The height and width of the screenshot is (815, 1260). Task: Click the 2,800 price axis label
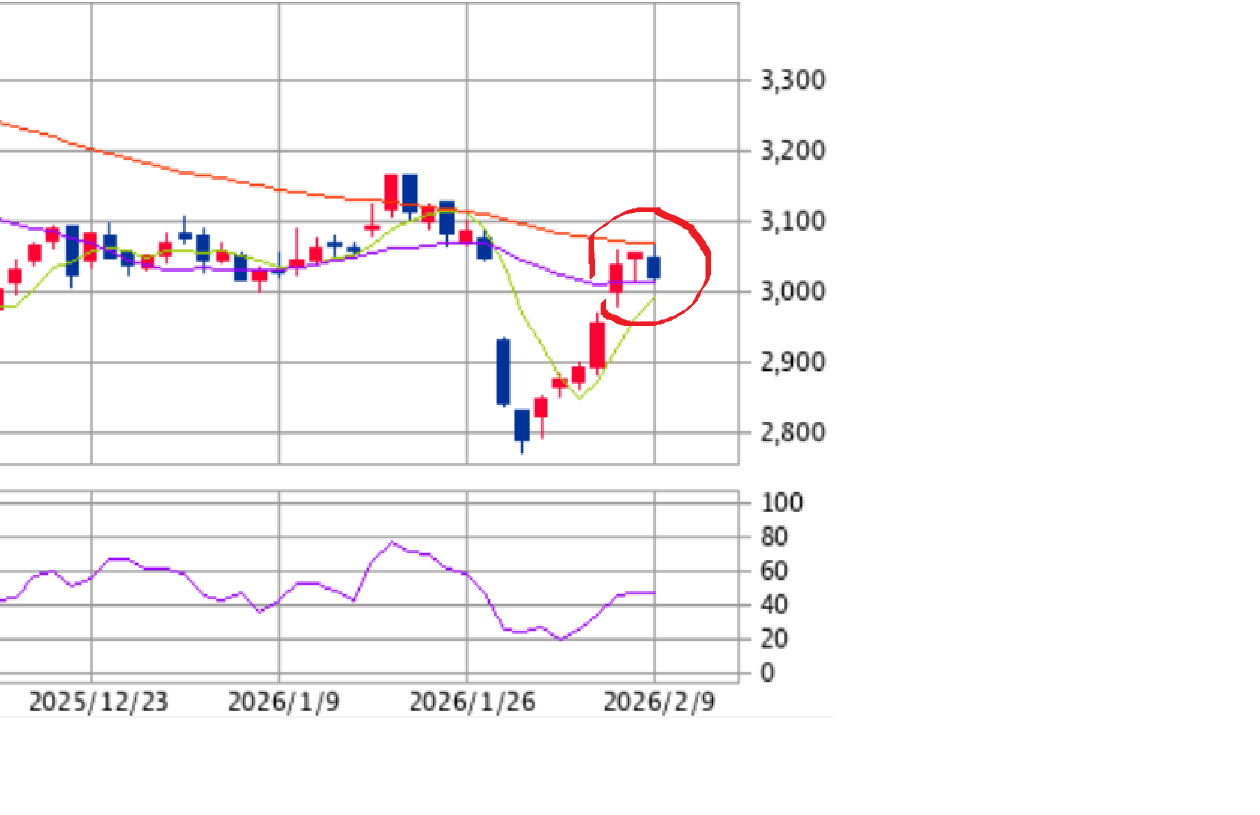click(792, 433)
